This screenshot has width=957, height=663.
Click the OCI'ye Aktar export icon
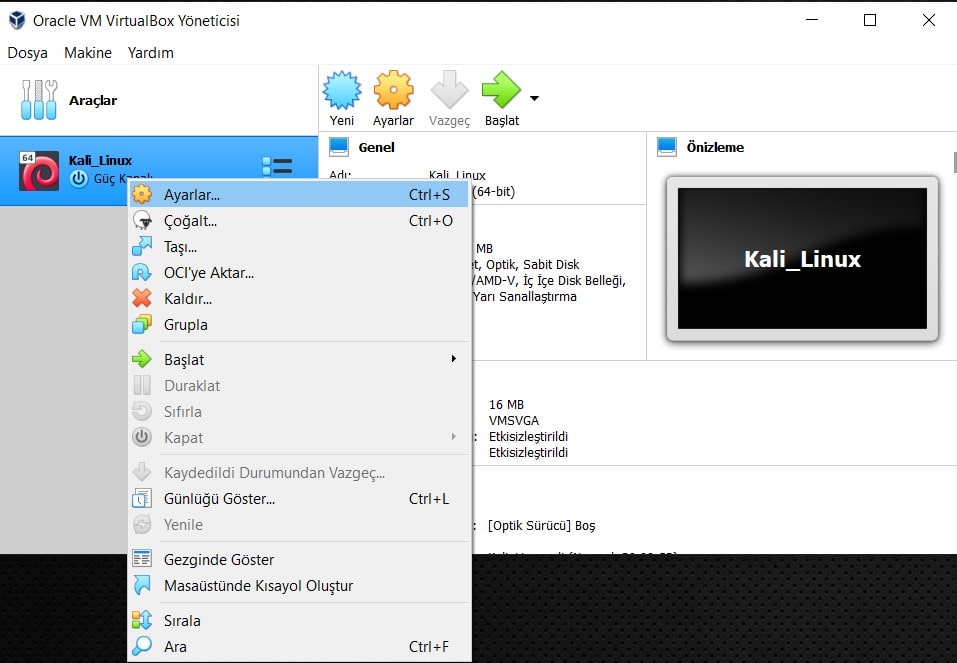point(141,272)
